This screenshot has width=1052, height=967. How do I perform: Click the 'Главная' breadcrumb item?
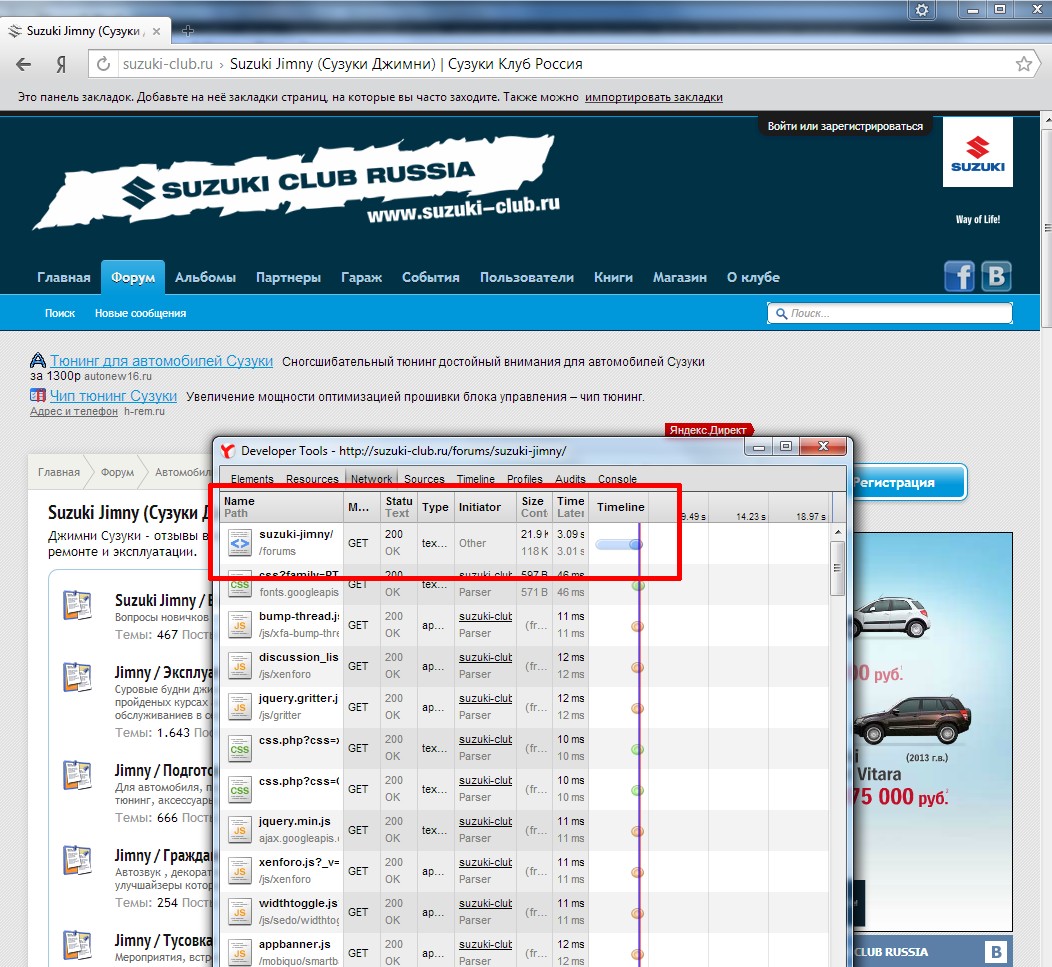tap(59, 472)
